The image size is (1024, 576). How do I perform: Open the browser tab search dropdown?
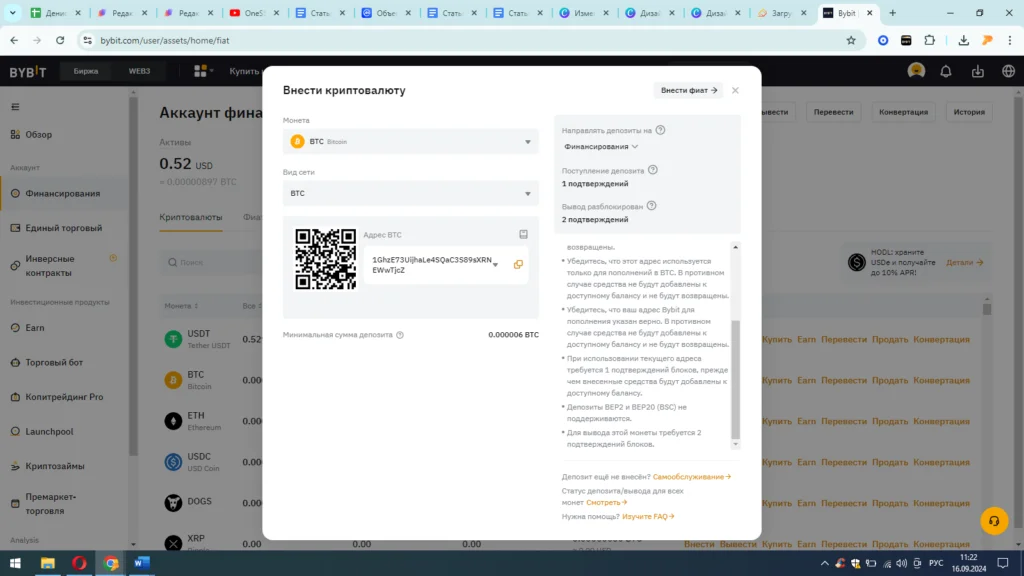point(12,13)
